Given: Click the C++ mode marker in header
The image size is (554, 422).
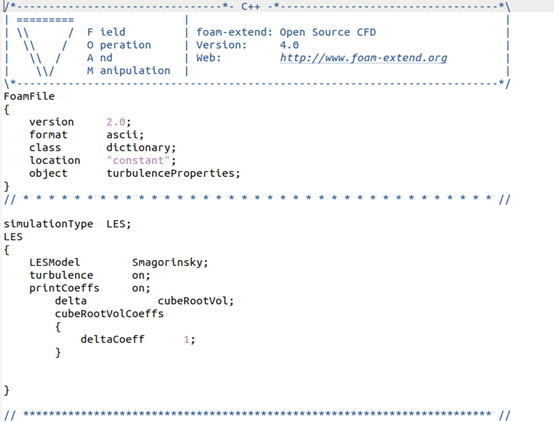Looking at the screenshot, I should click(251, 7).
